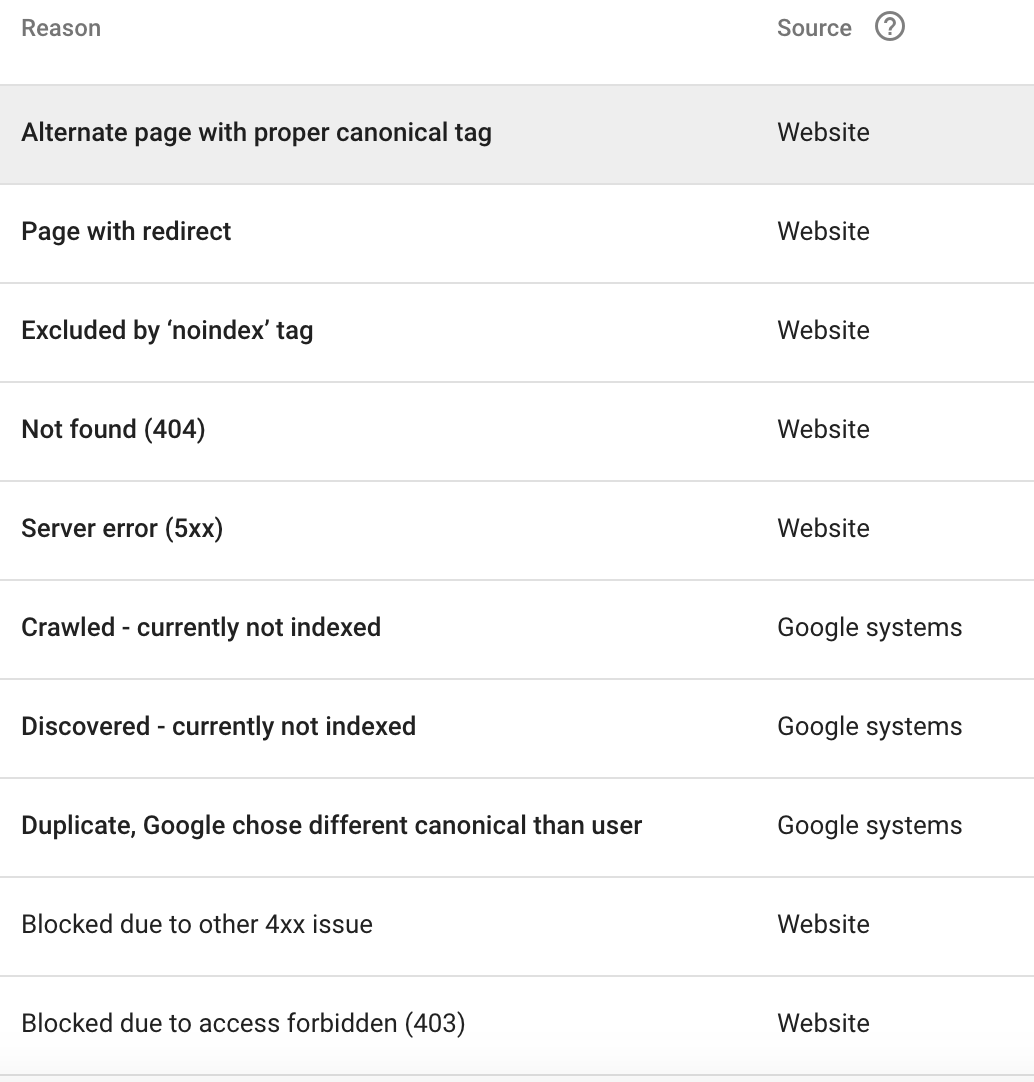
Task: Click the Reason column header
Action: (x=61, y=28)
